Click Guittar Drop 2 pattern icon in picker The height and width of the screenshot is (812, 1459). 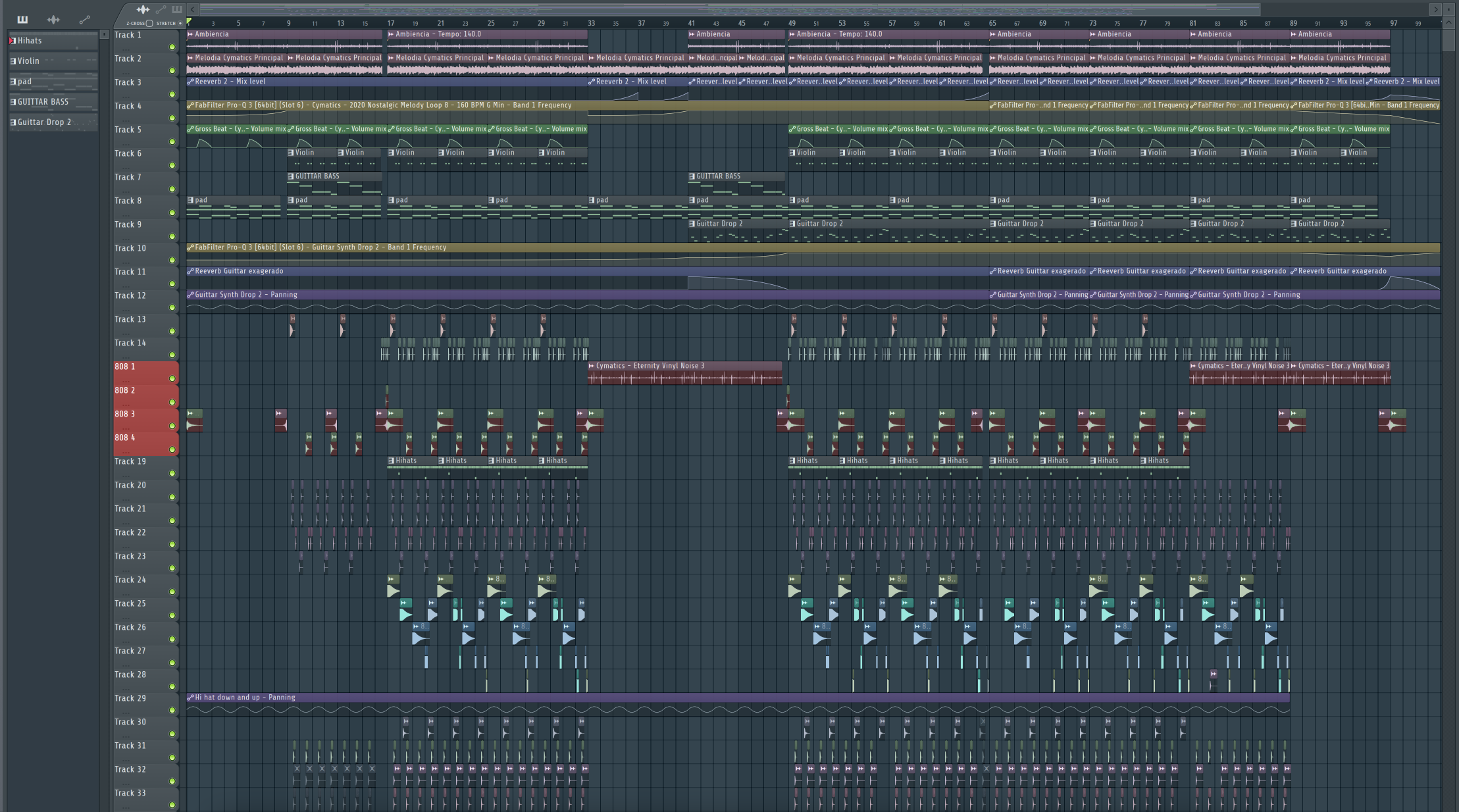click(x=13, y=122)
